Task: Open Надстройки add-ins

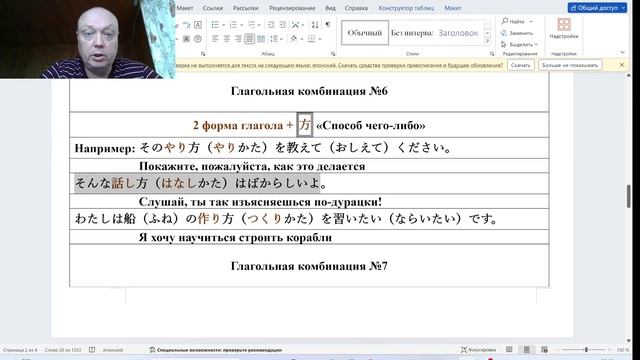Action: (x=564, y=29)
